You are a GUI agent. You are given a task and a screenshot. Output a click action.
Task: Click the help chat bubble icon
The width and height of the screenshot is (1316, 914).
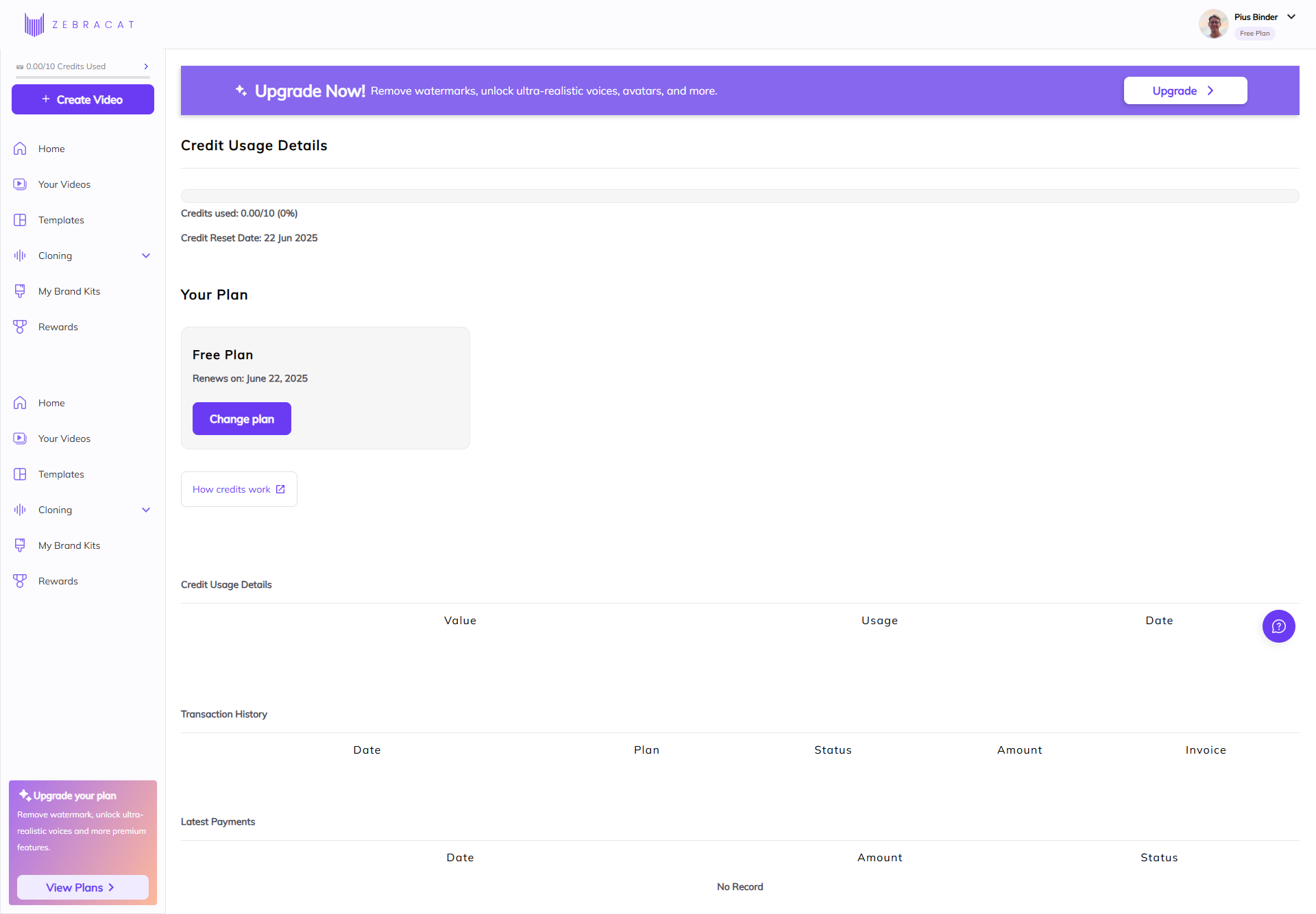pyautogui.click(x=1278, y=626)
